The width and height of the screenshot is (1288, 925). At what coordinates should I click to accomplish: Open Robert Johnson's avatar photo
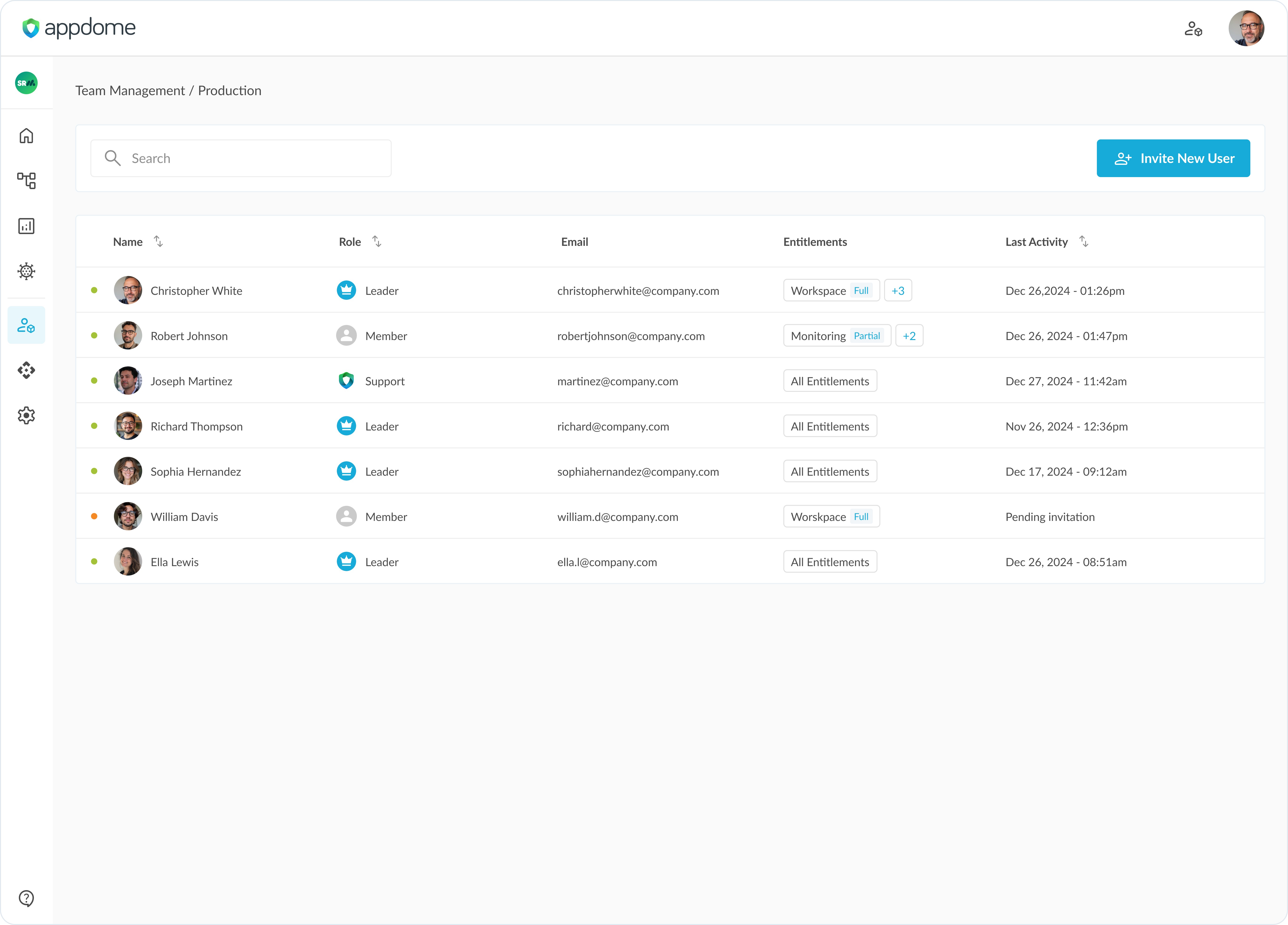point(128,336)
